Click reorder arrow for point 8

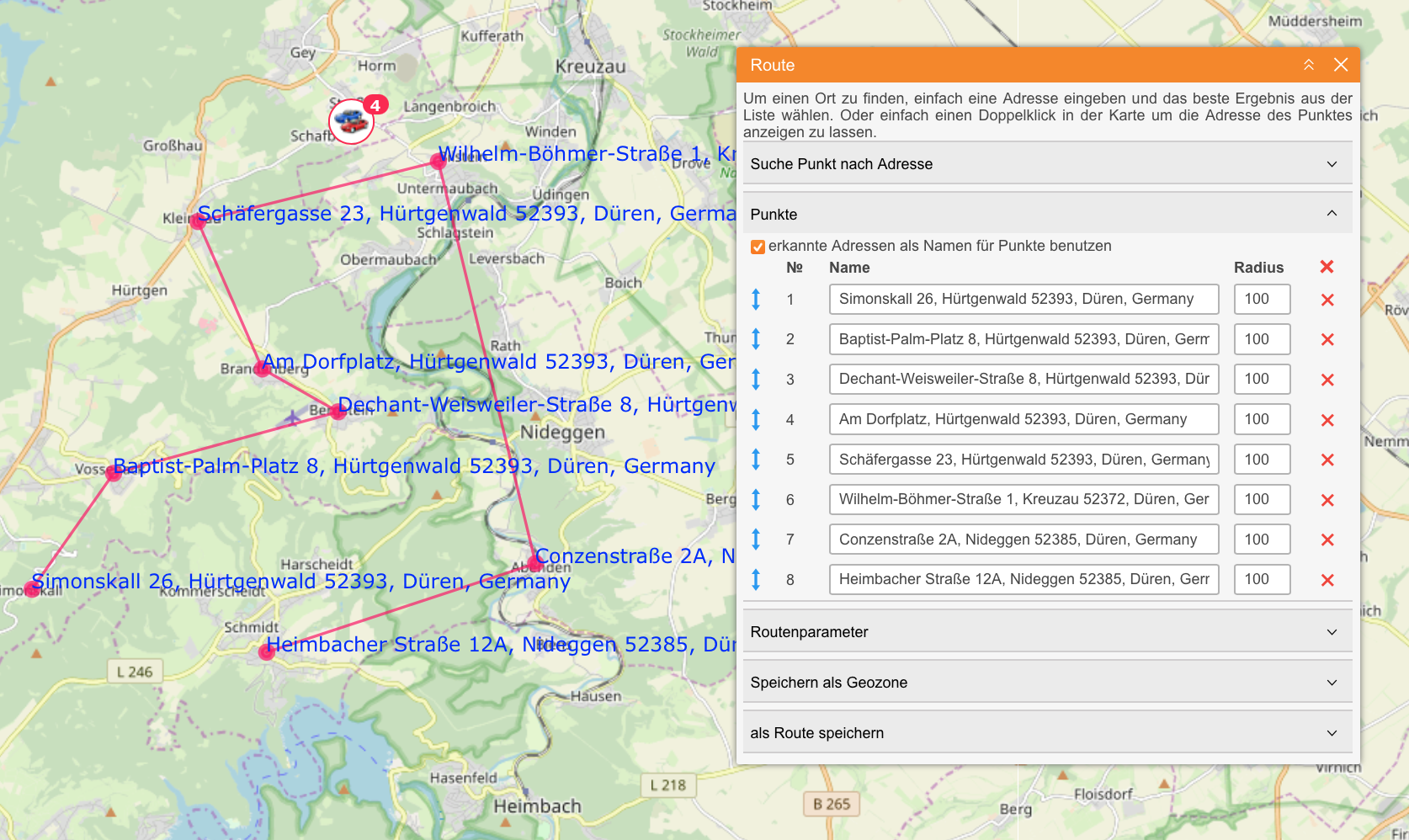point(756,580)
